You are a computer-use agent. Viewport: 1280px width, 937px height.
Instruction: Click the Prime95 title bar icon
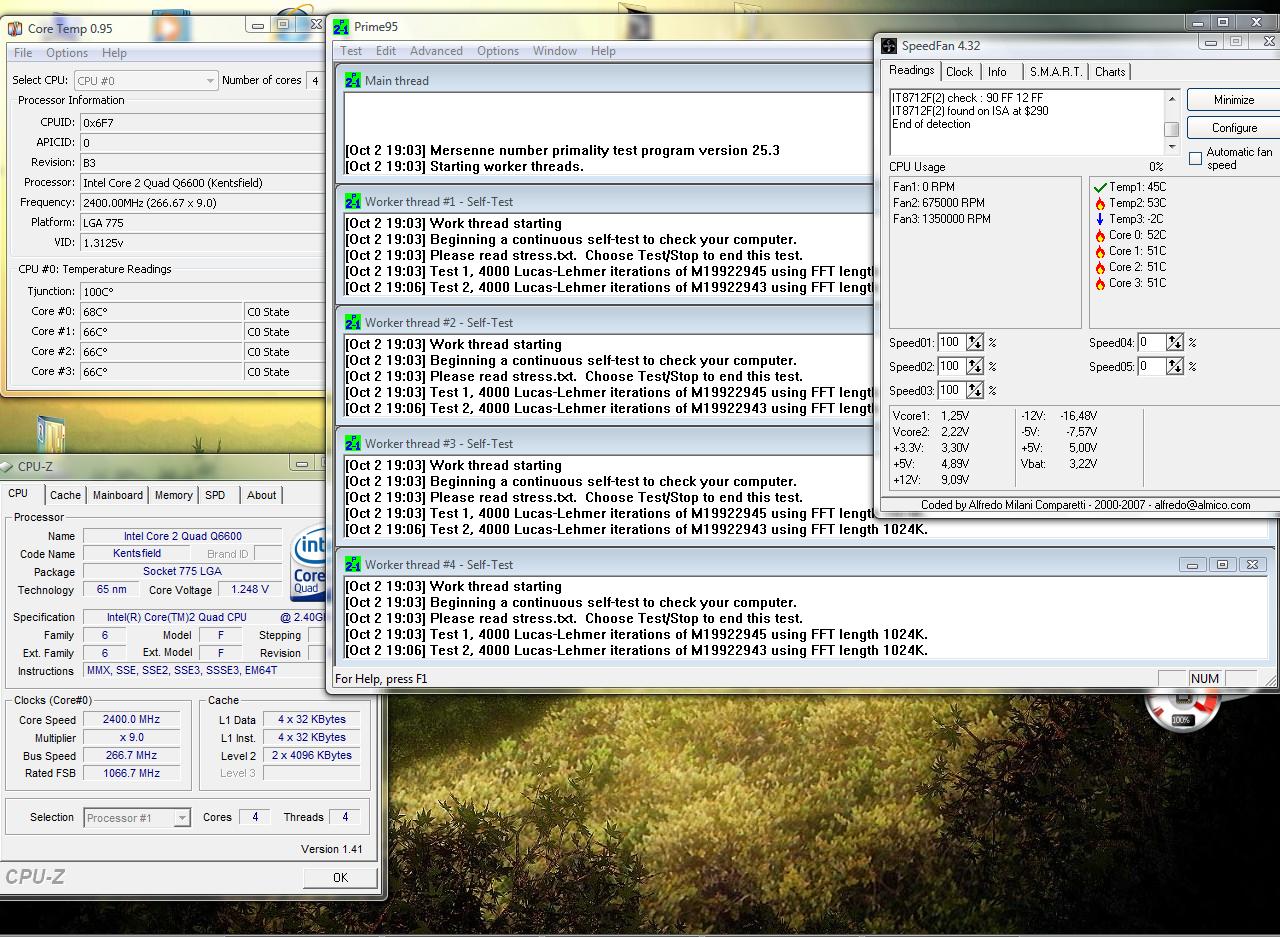point(341,27)
